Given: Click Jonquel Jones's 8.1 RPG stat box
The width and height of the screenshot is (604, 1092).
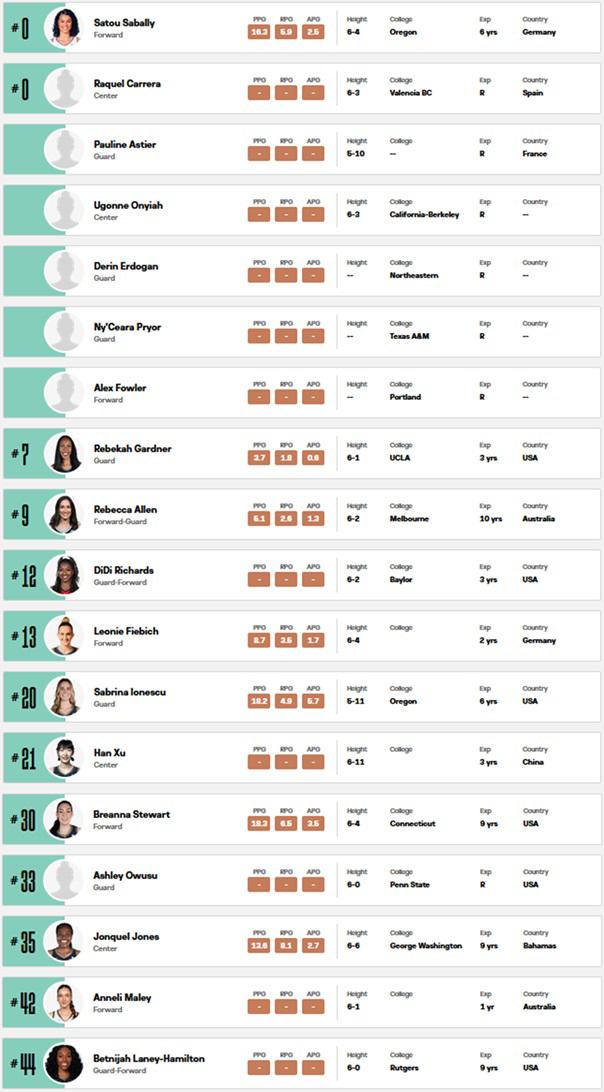Looking at the screenshot, I should 286,946.
